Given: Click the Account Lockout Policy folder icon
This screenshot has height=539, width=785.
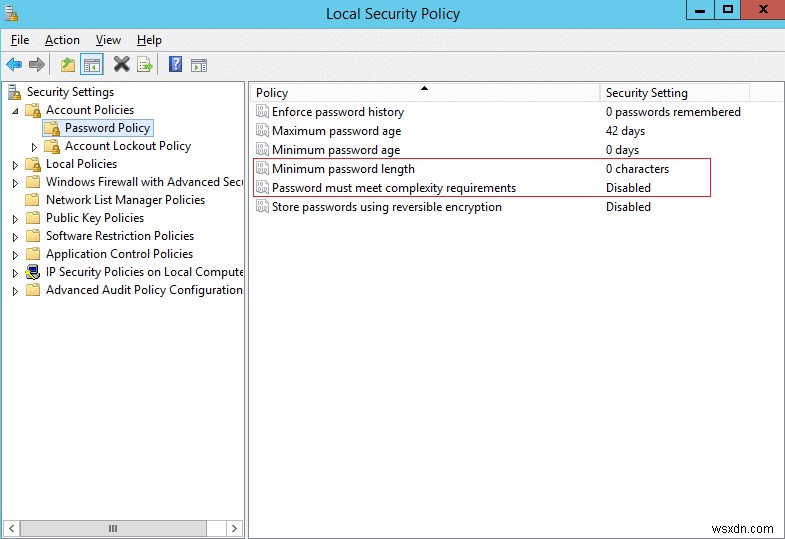Looking at the screenshot, I should (x=52, y=146).
